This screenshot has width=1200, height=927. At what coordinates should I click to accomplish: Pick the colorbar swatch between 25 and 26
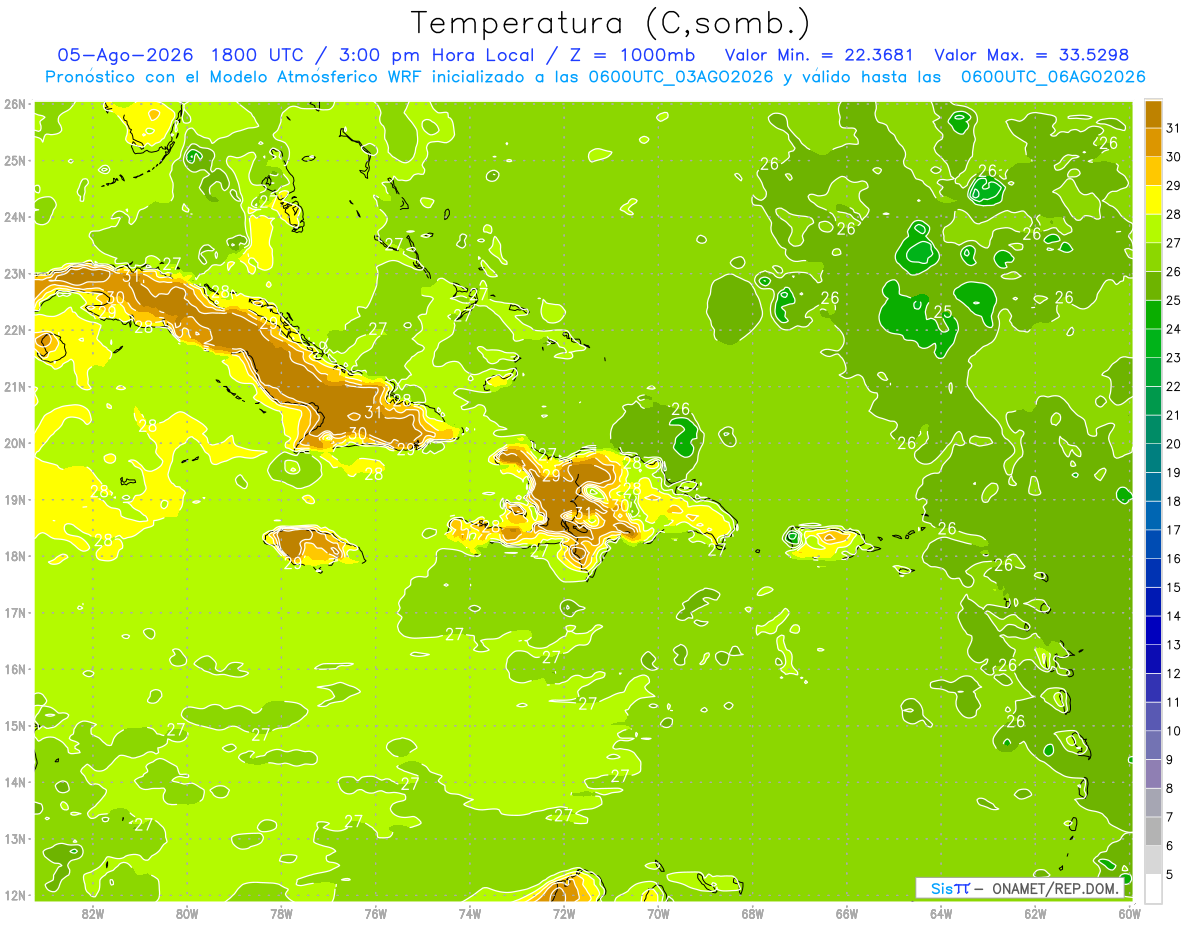pos(1153,286)
